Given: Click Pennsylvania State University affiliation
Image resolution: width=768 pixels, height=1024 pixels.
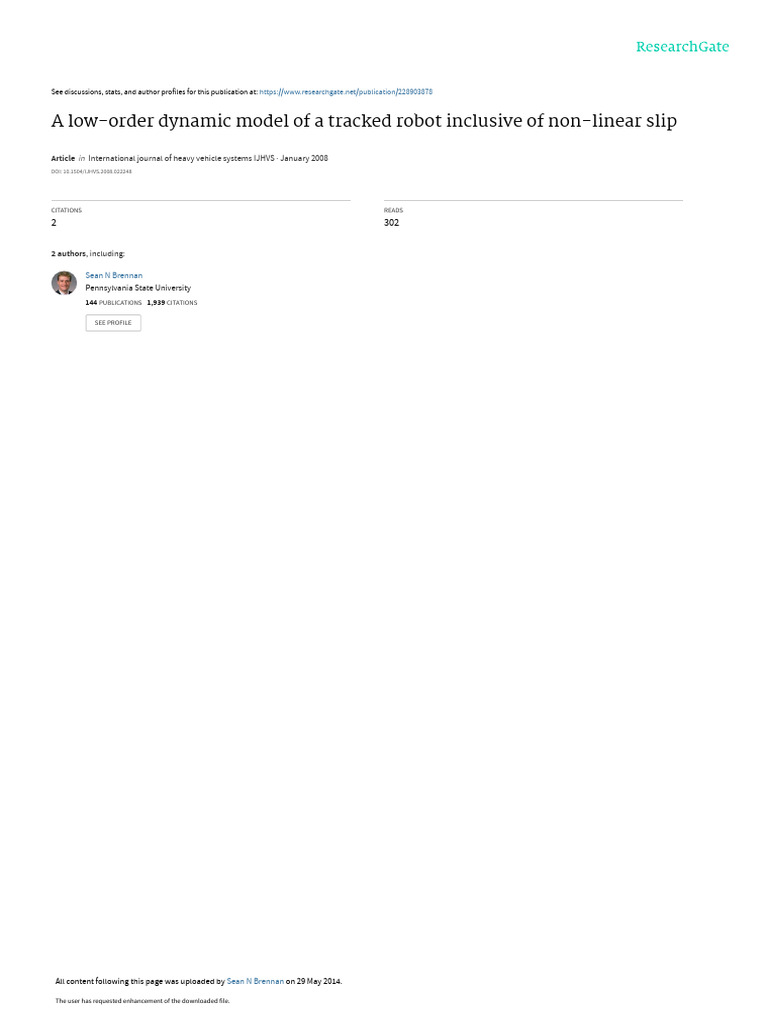Looking at the screenshot, I should 138,288.
